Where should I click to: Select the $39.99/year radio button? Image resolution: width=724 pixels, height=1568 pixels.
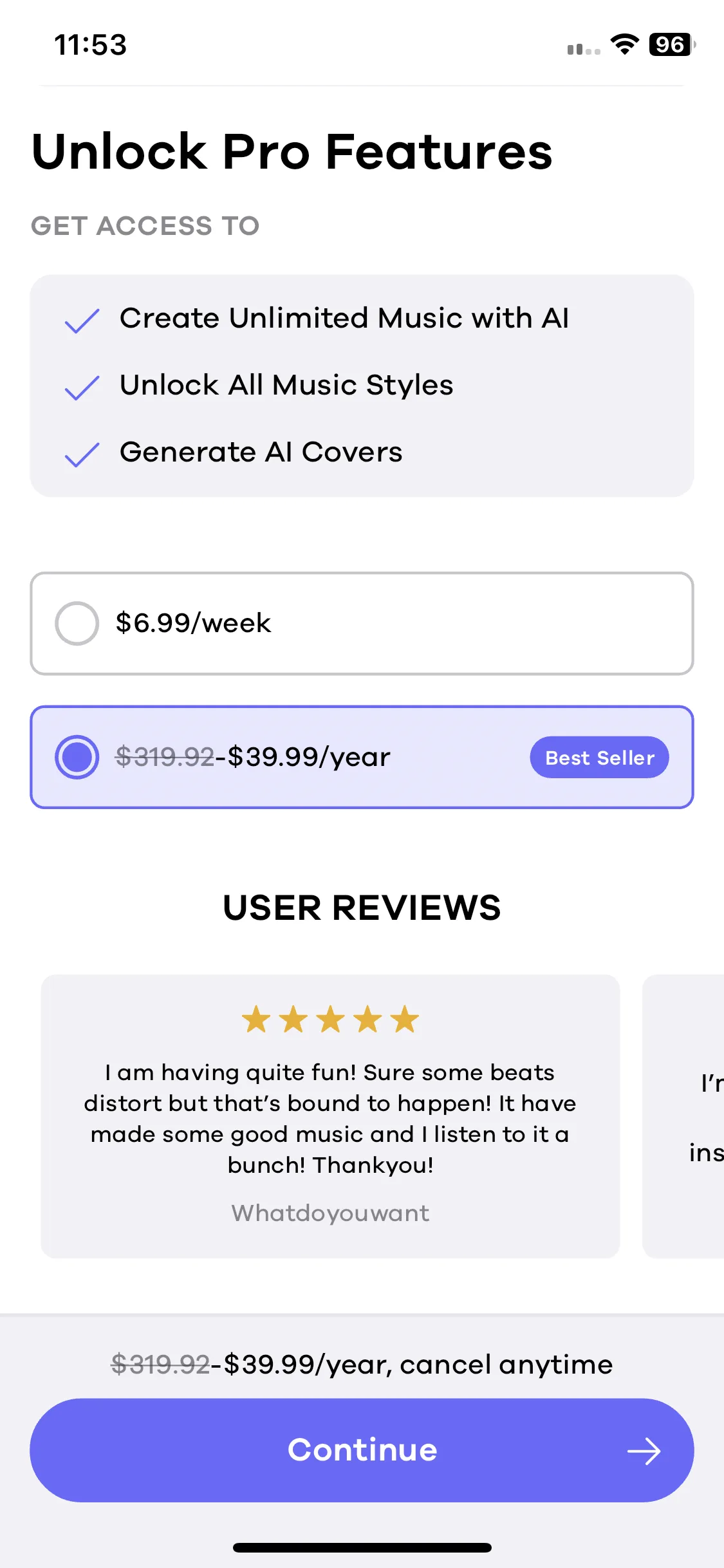tap(77, 757)
